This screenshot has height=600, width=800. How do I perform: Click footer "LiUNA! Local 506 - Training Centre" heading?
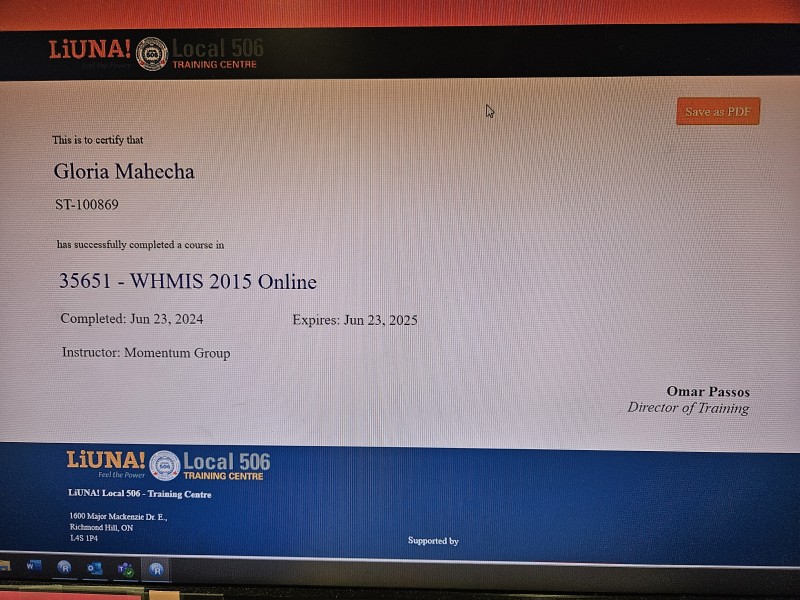(140, 493)
